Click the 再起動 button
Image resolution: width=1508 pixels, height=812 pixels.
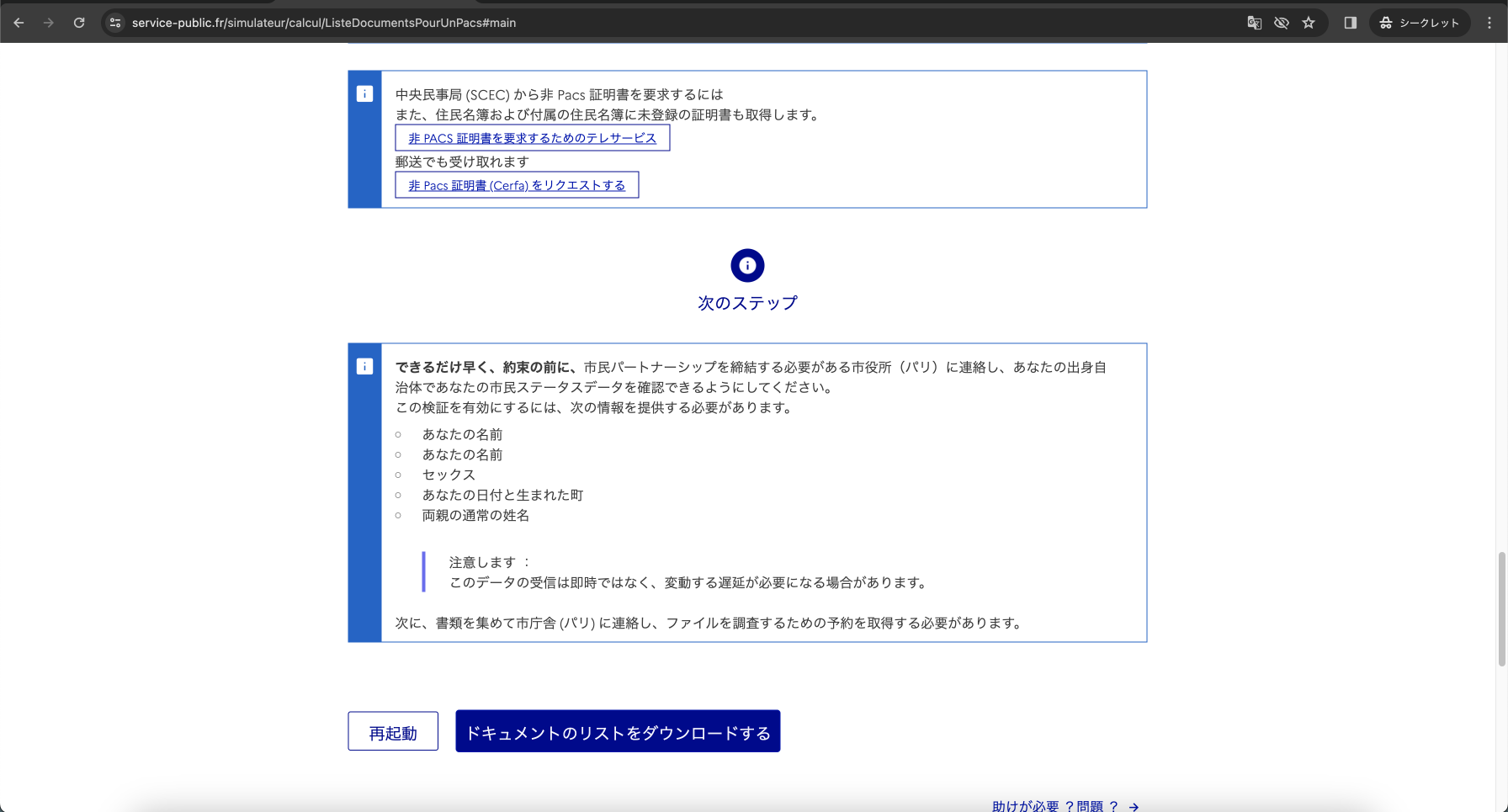tap(393, 731)
